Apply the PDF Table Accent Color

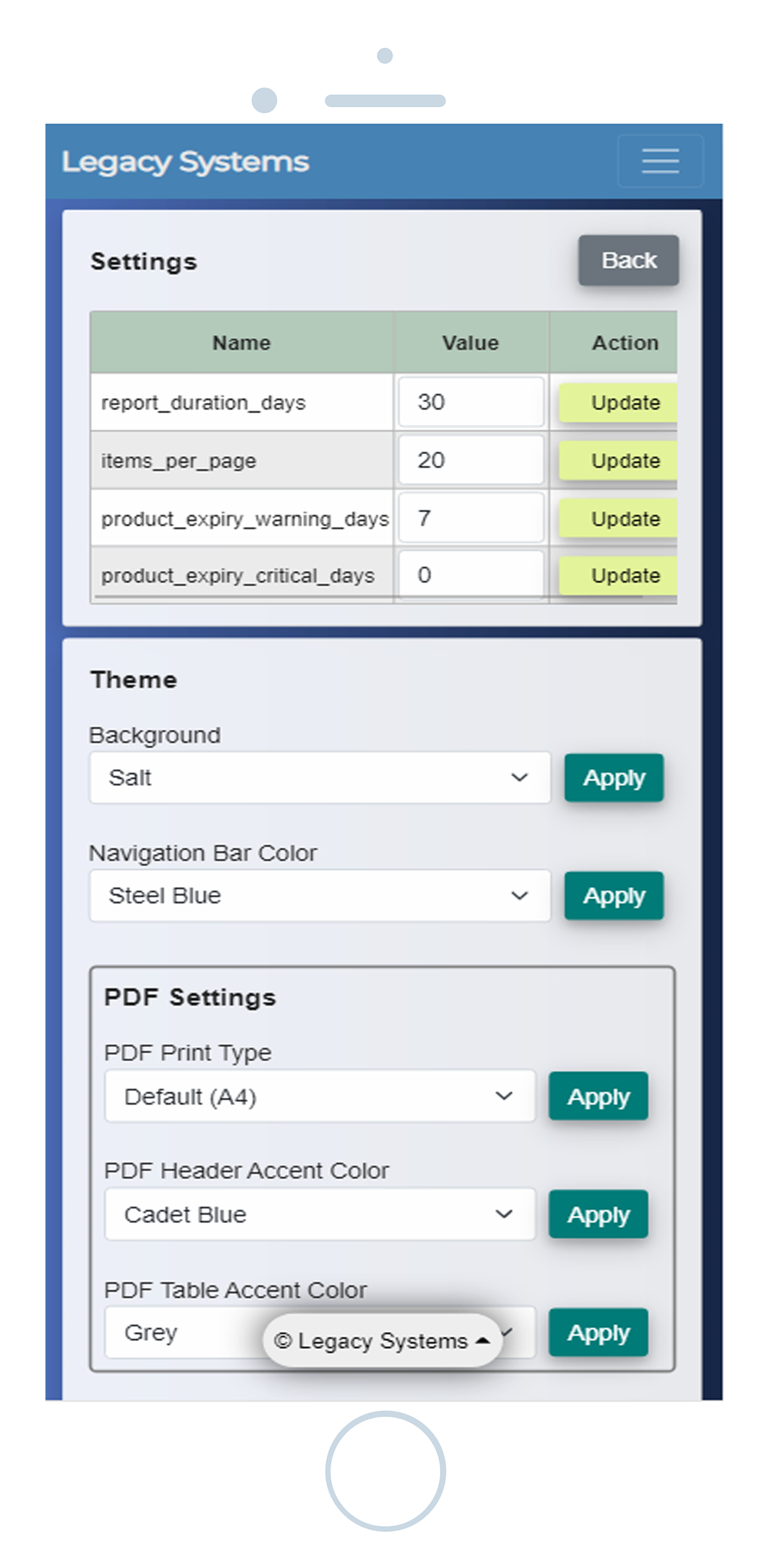tap(598, 1332)
